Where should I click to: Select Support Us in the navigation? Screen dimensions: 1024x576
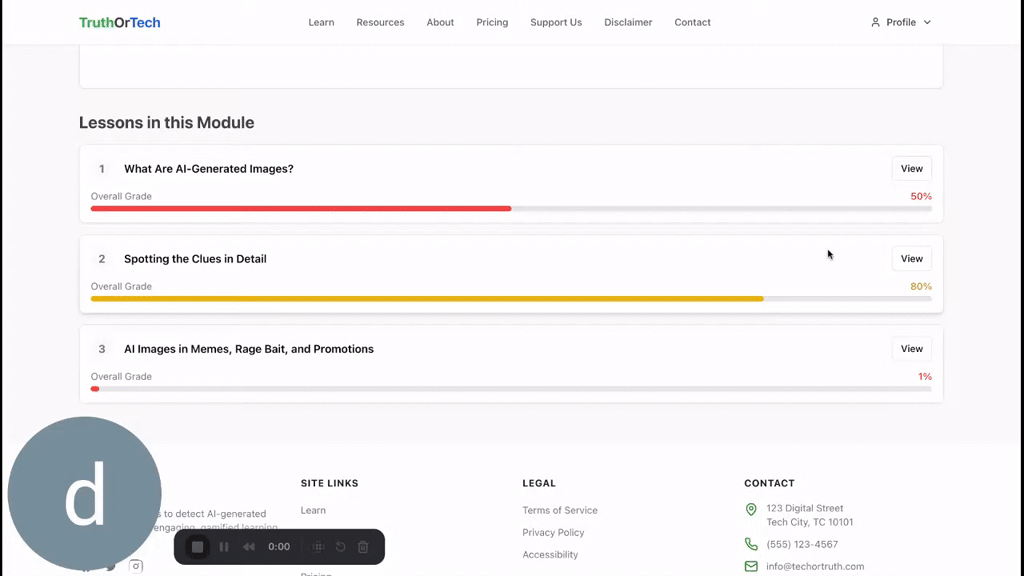(556, 22)
